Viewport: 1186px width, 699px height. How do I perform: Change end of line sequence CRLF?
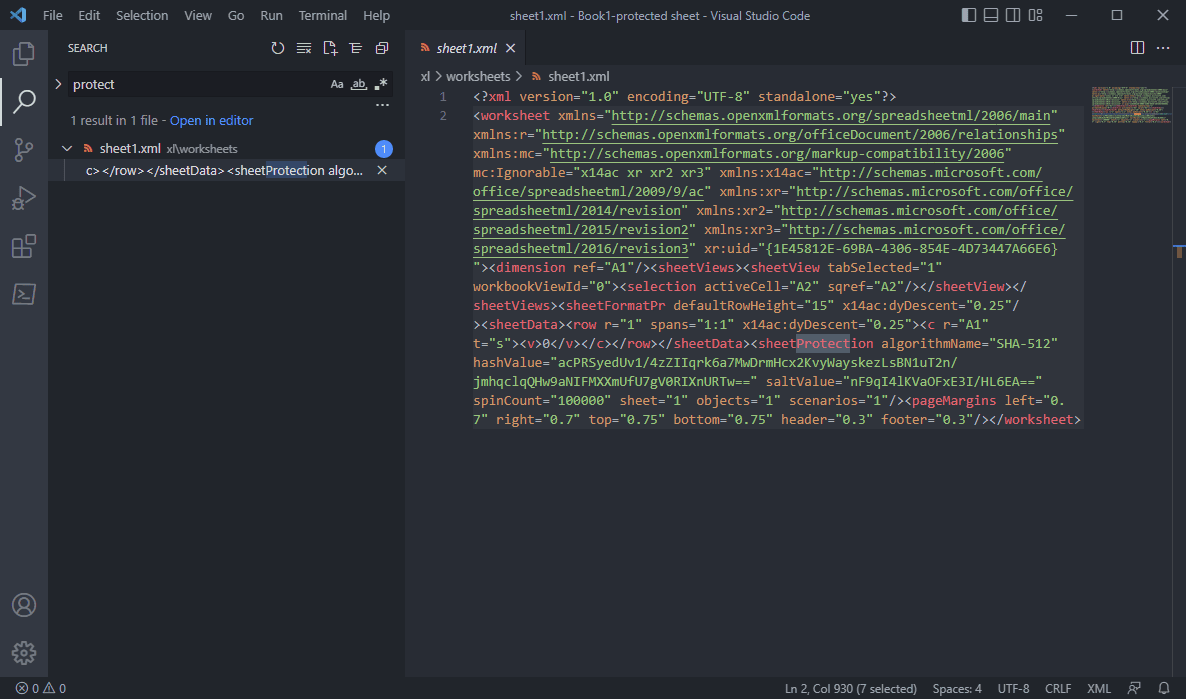1057,688
